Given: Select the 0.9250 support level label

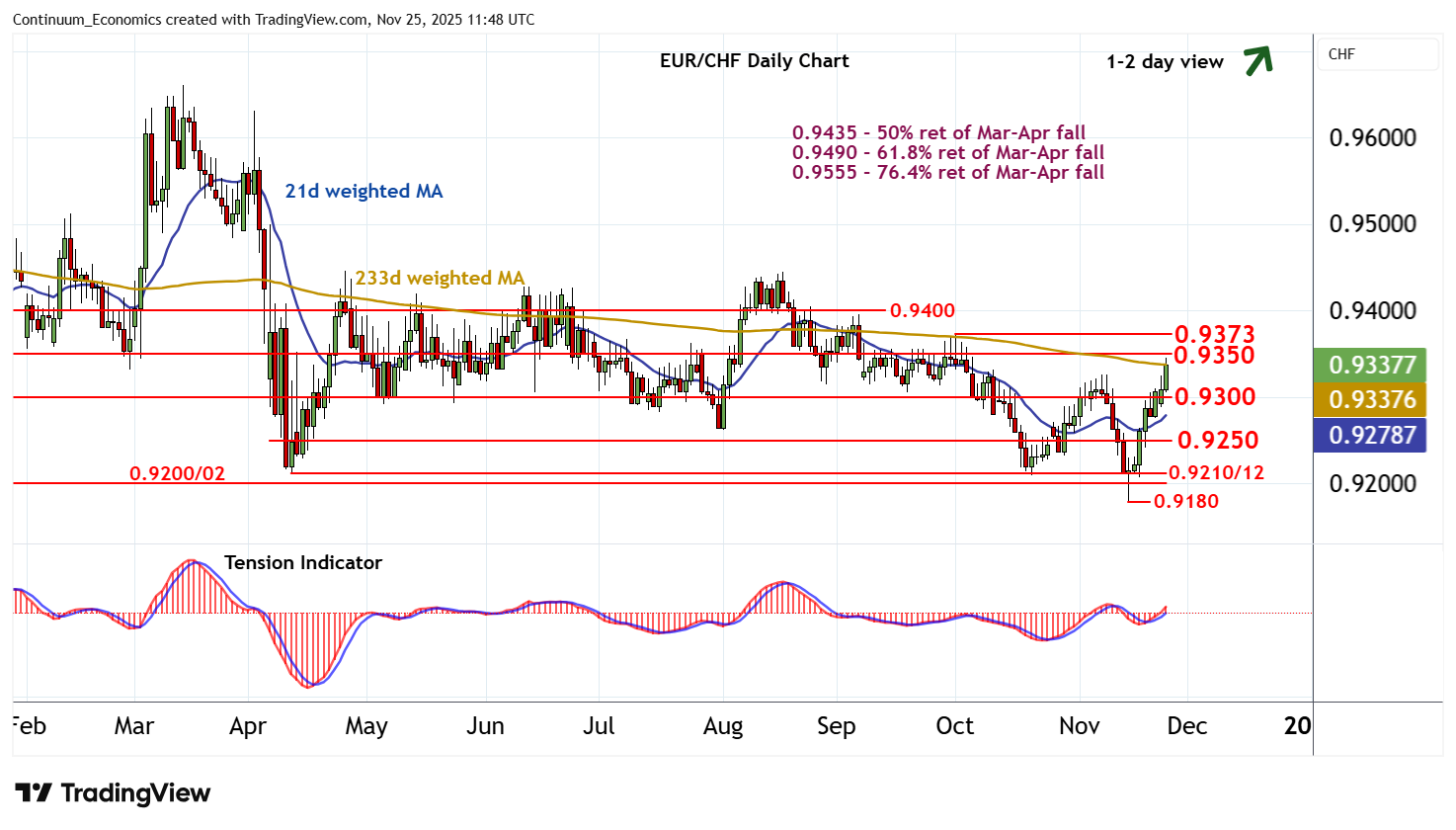Looking at the screenshot, I should 1217,440.
